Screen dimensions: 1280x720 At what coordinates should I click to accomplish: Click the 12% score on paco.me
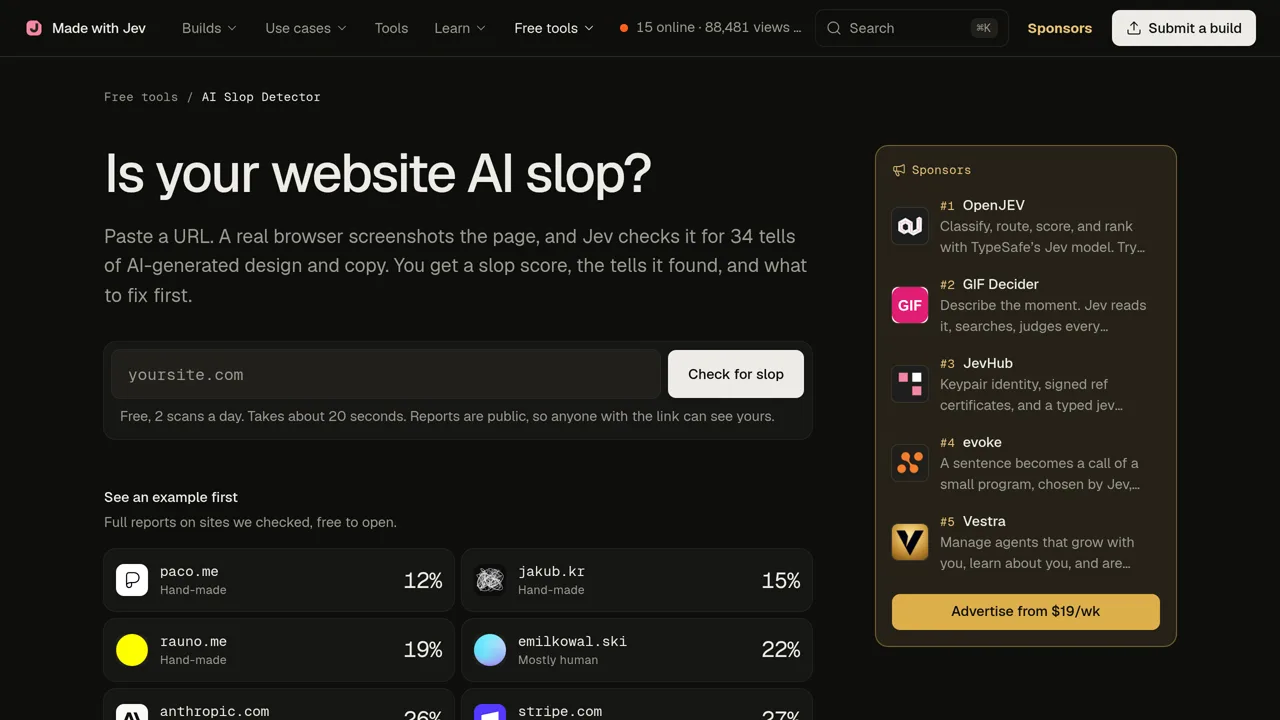pyautogui.click(x=423, y=580)
